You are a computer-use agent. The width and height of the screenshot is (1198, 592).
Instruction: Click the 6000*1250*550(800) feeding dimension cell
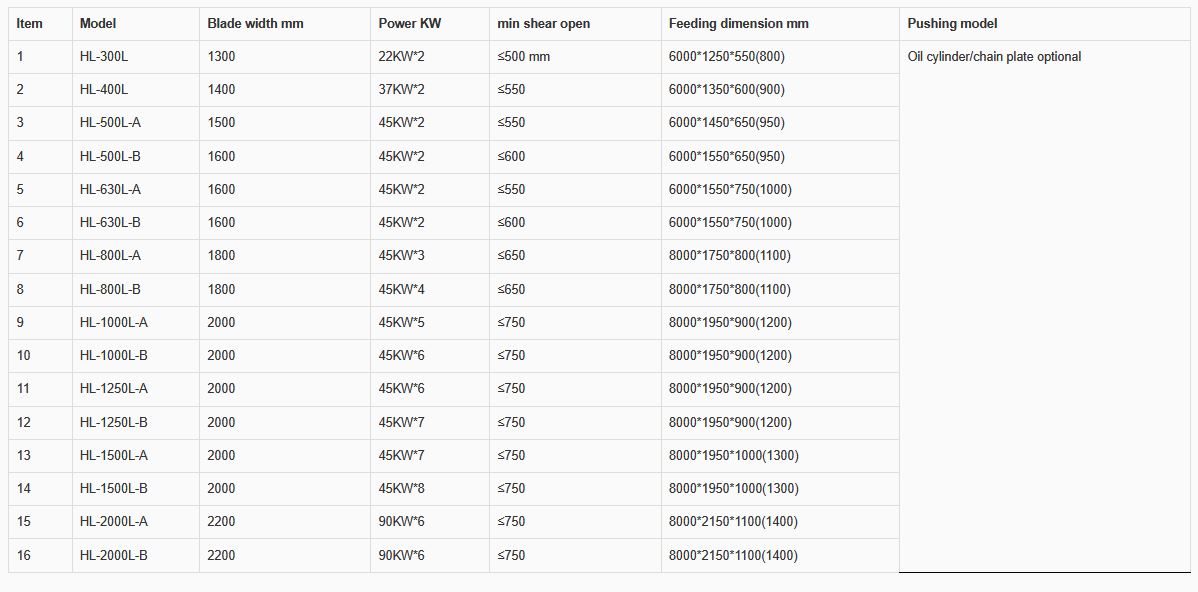[x=726, y=57]
